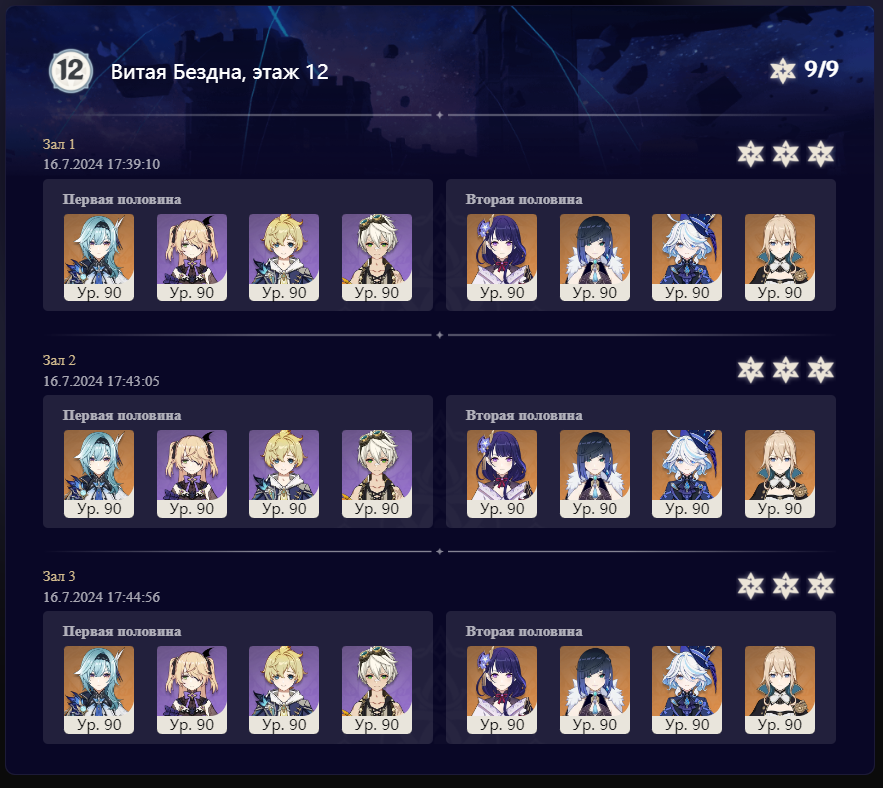Image resolution: width=883 pixels, height=788 pixels.
Task: Click the last star of Зал 2 rating
Action: coord(820,369)
